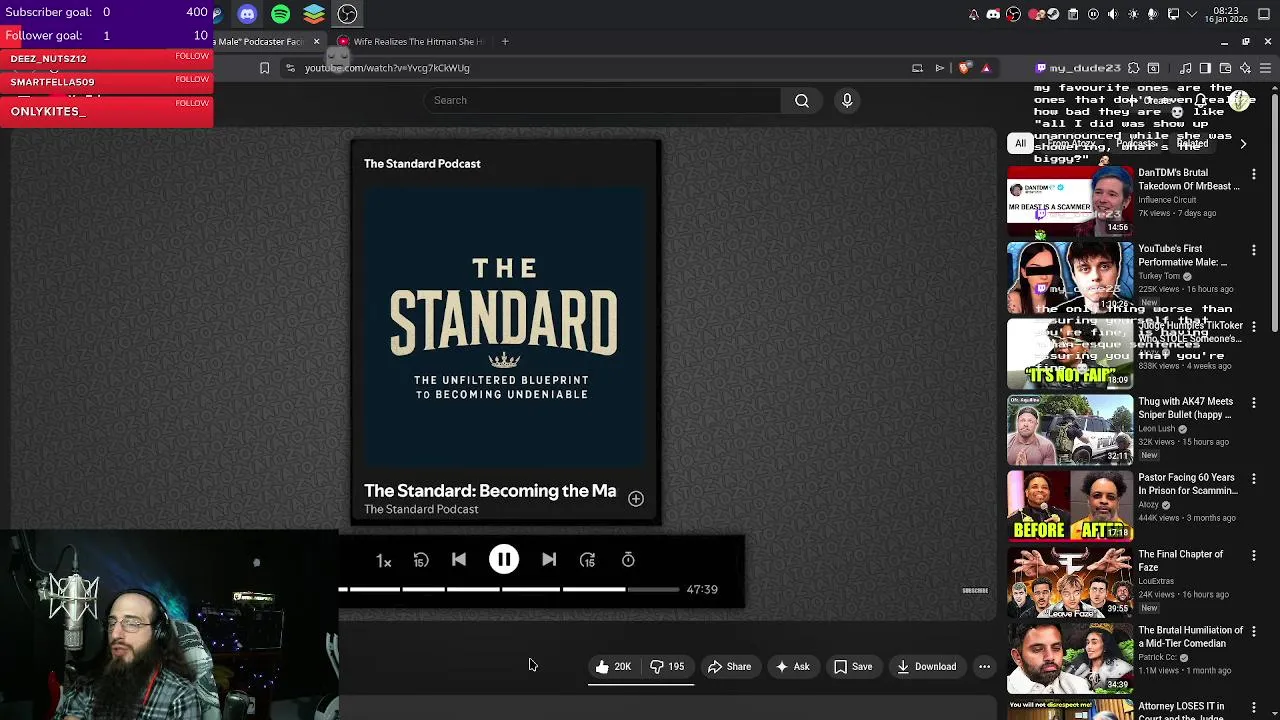
Task: Open the browser hamburger menu
Action: [1265, 68]
